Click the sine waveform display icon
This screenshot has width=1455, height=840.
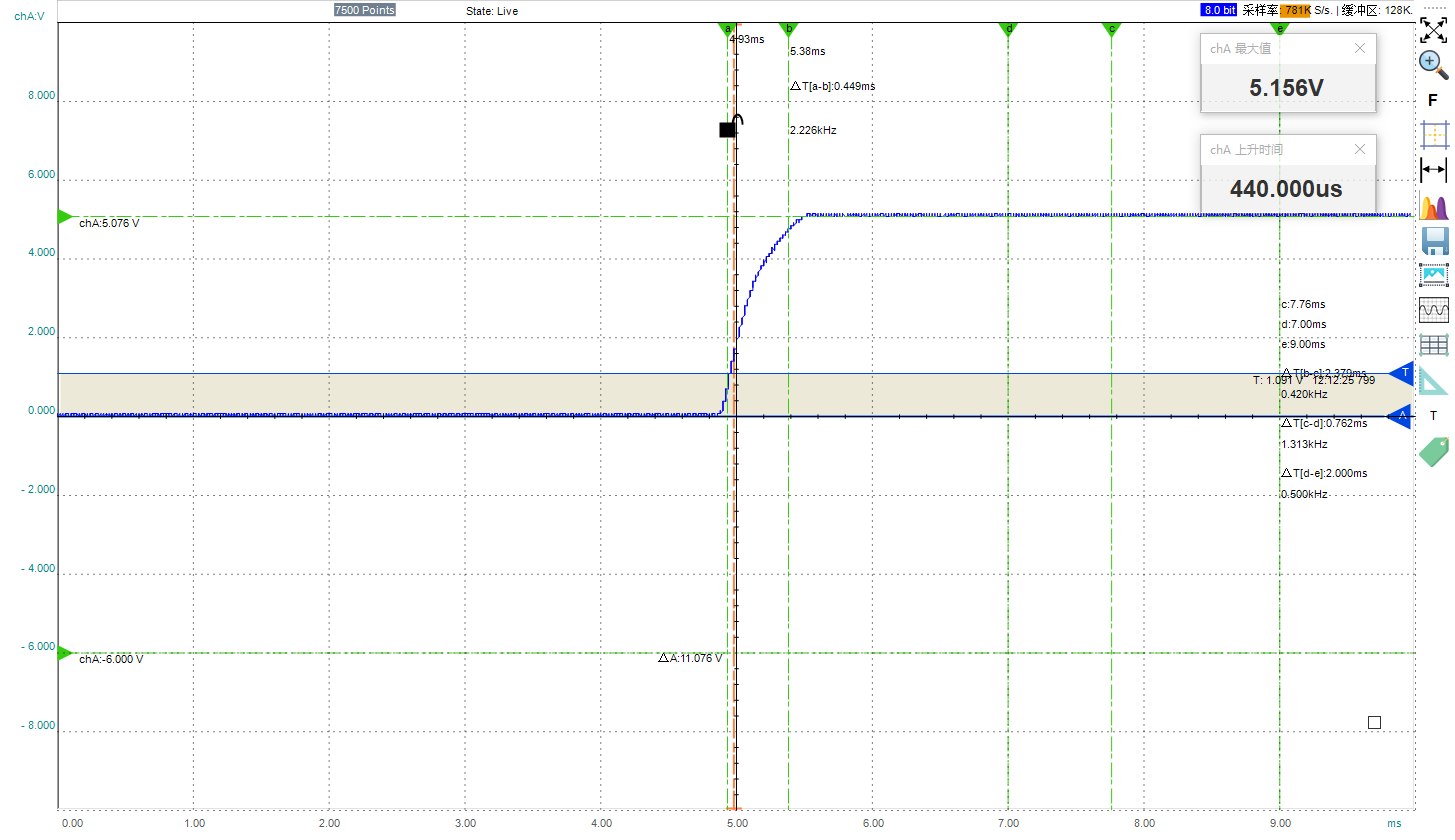[x=1434, y=311]
